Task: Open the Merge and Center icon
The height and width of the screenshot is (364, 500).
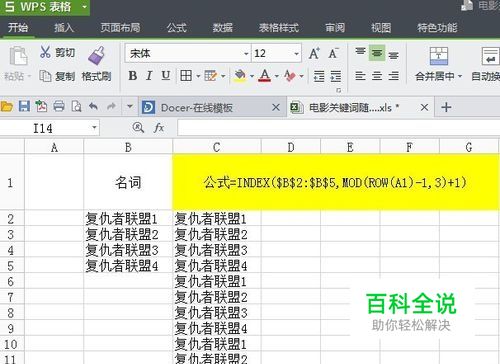Action: [x=438, y=56]
